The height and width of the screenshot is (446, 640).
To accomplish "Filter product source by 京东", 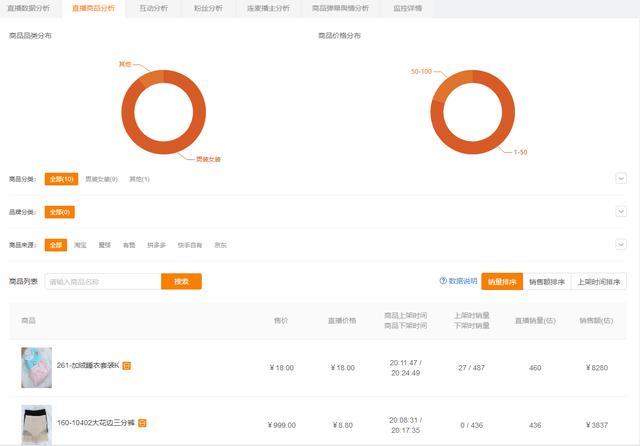I will coord(220,245).
